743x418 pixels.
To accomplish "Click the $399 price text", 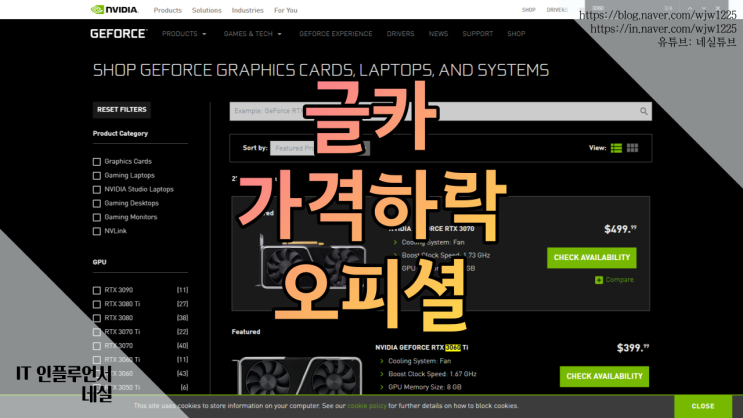I will 633,348.
